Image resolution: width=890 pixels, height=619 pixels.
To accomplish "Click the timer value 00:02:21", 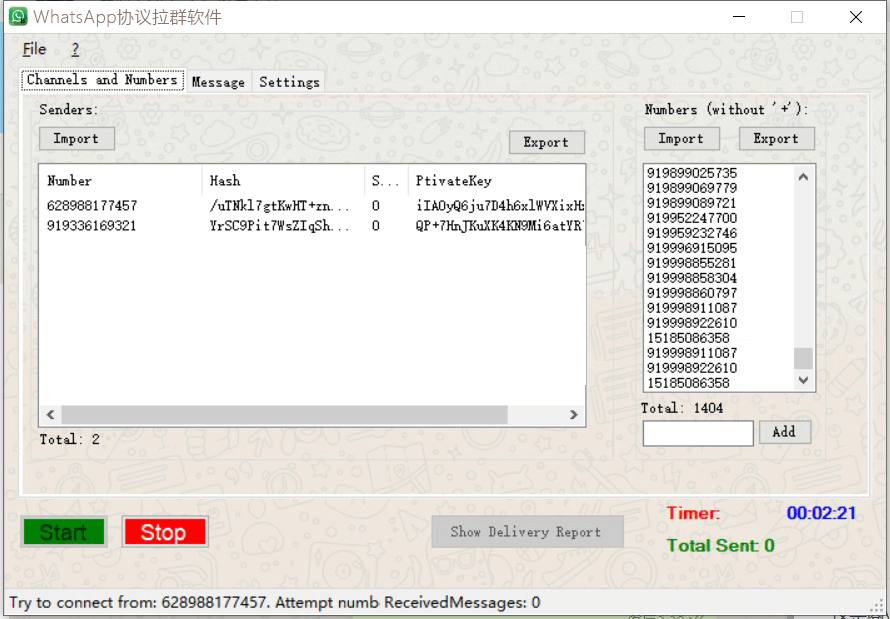I will [x=821, y=513].
